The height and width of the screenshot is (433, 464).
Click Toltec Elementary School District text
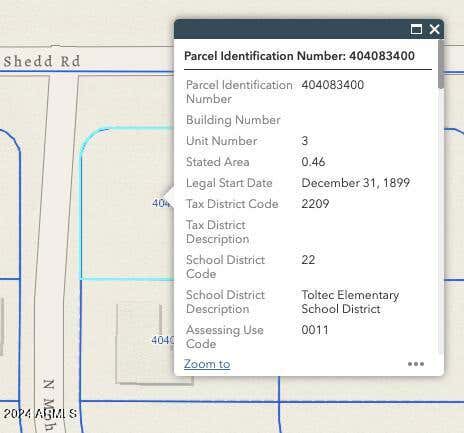pyautogui.click(x=350, y=302)
